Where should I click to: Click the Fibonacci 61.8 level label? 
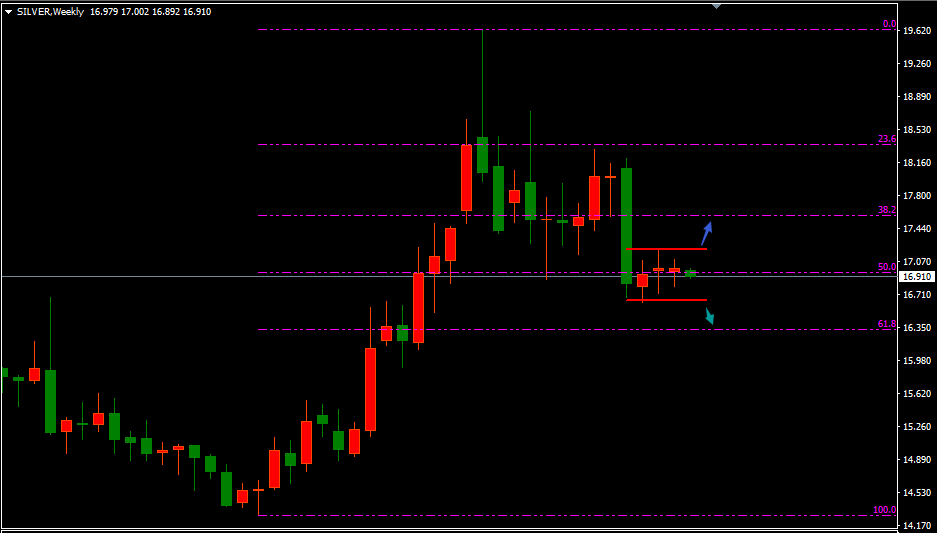click(x=887, y=324)
